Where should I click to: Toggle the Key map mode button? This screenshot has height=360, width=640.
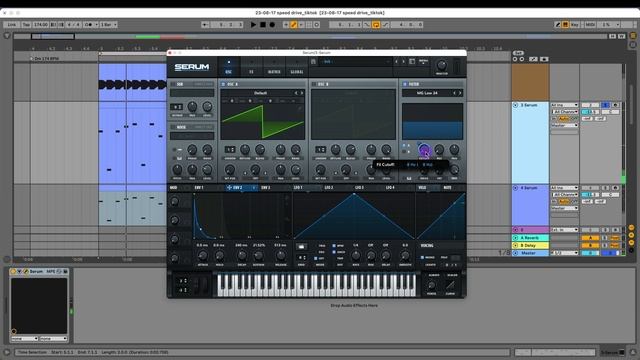point(575,24)
